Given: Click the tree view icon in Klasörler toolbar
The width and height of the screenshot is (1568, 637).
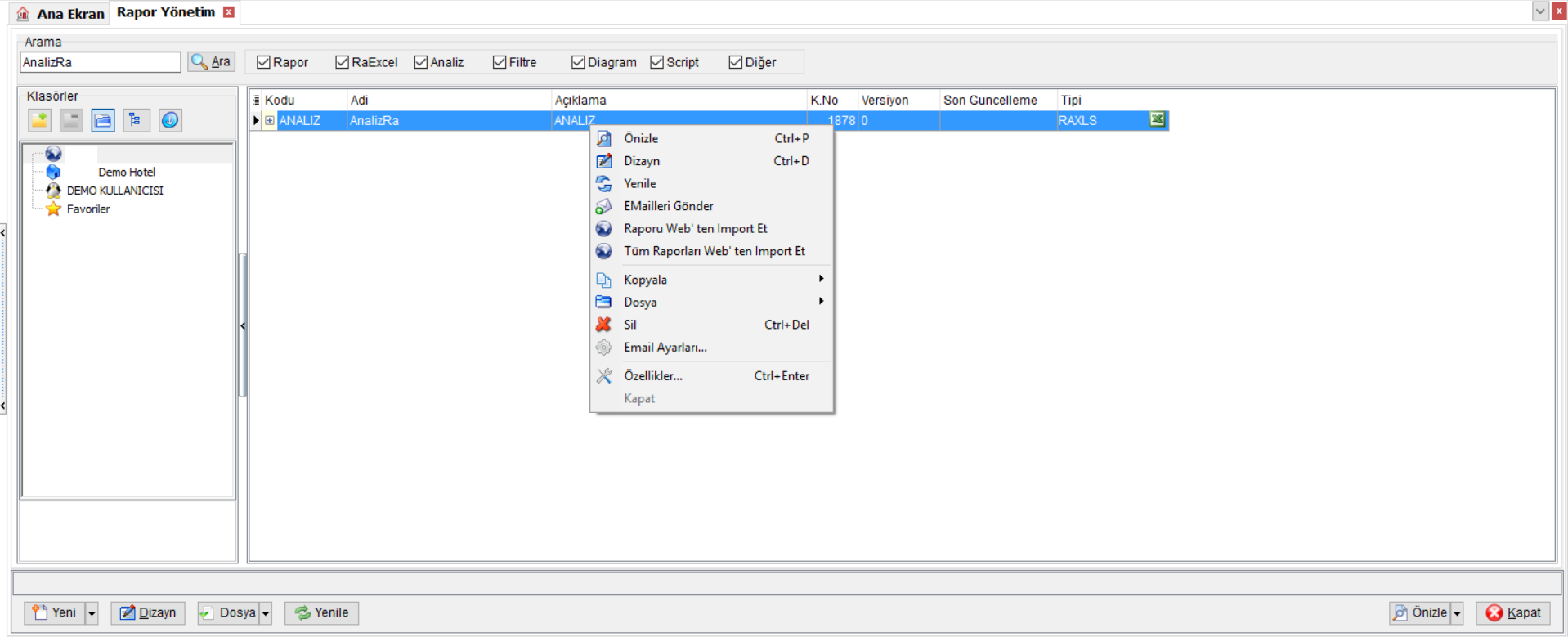Looking at the screenshot, I should (x=136, y=120).
